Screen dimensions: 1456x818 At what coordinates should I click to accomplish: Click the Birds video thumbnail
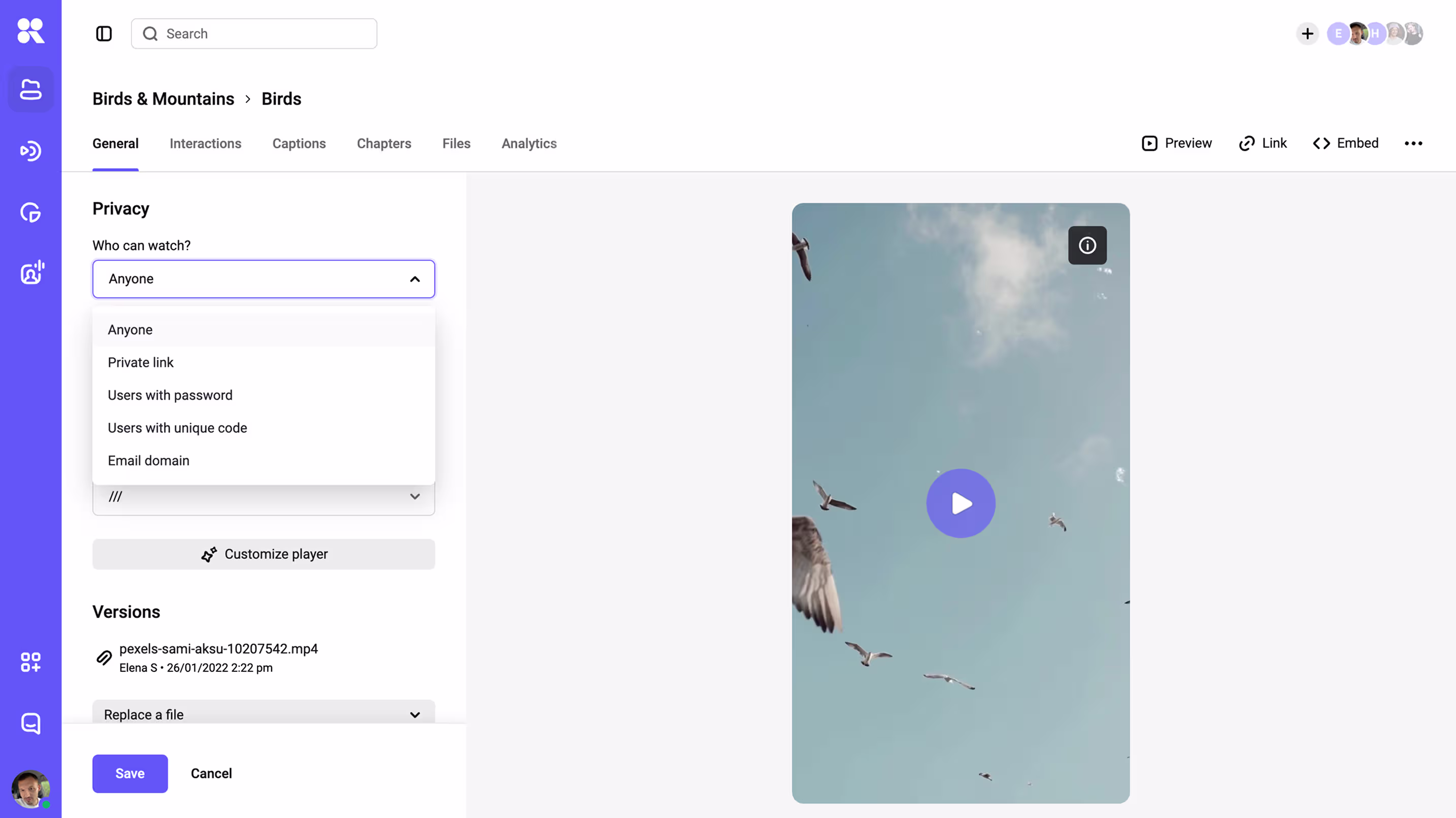(x=961, y=503)
